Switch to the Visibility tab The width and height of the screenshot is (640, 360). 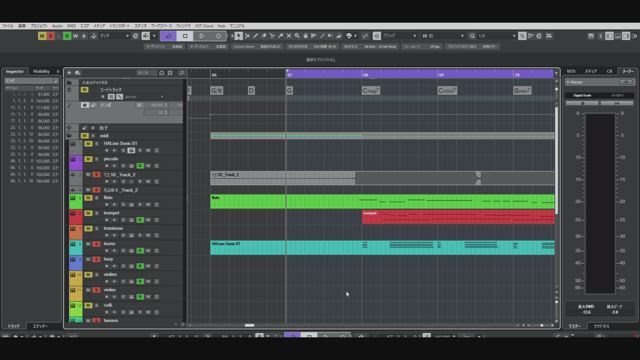[41, 71]
